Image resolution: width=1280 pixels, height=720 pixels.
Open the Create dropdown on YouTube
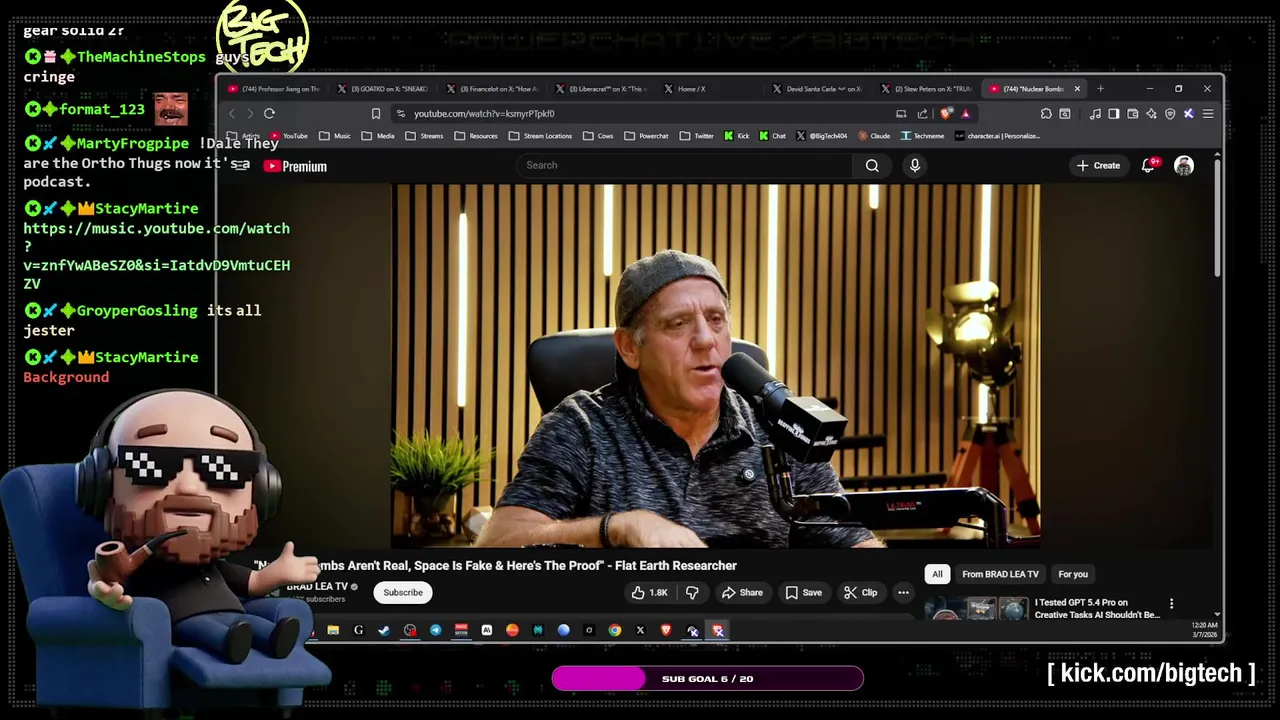click(x=1098, y=166)
